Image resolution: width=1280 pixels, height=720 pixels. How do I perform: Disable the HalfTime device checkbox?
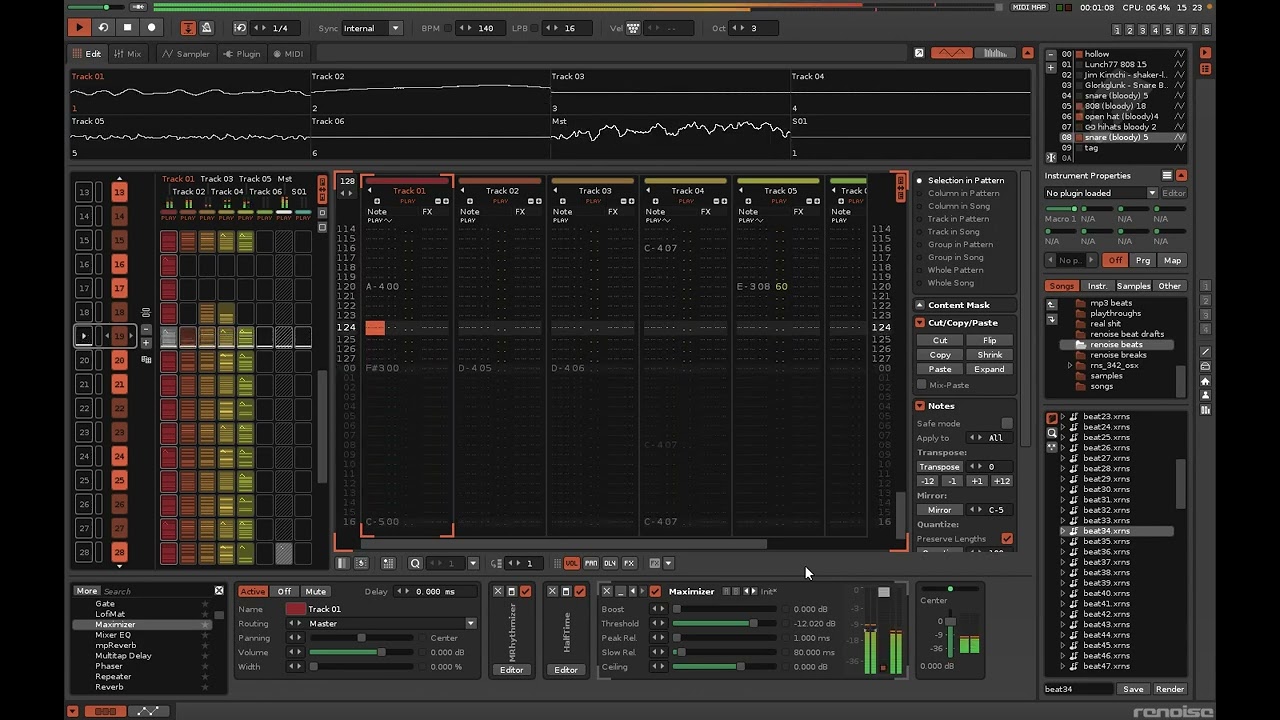point(579,591)
